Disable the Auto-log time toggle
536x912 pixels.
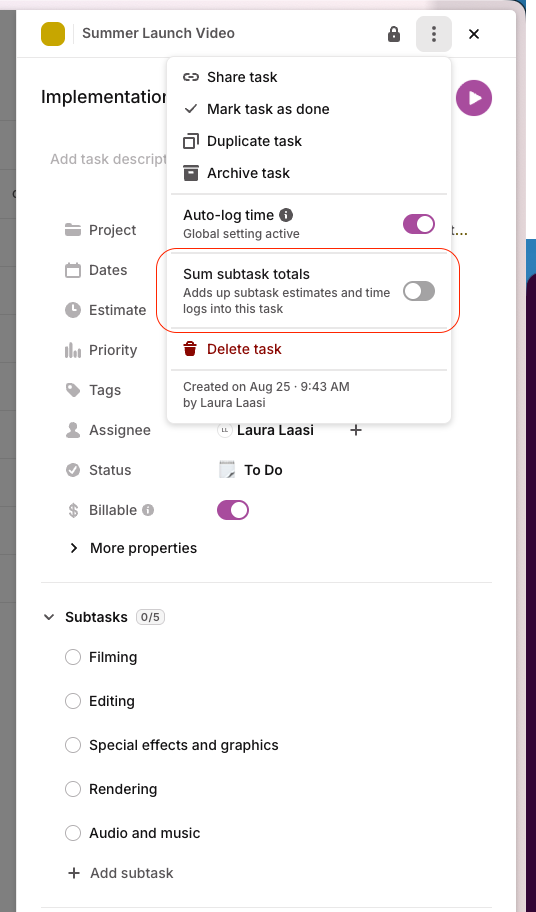(x=419, y=224)
